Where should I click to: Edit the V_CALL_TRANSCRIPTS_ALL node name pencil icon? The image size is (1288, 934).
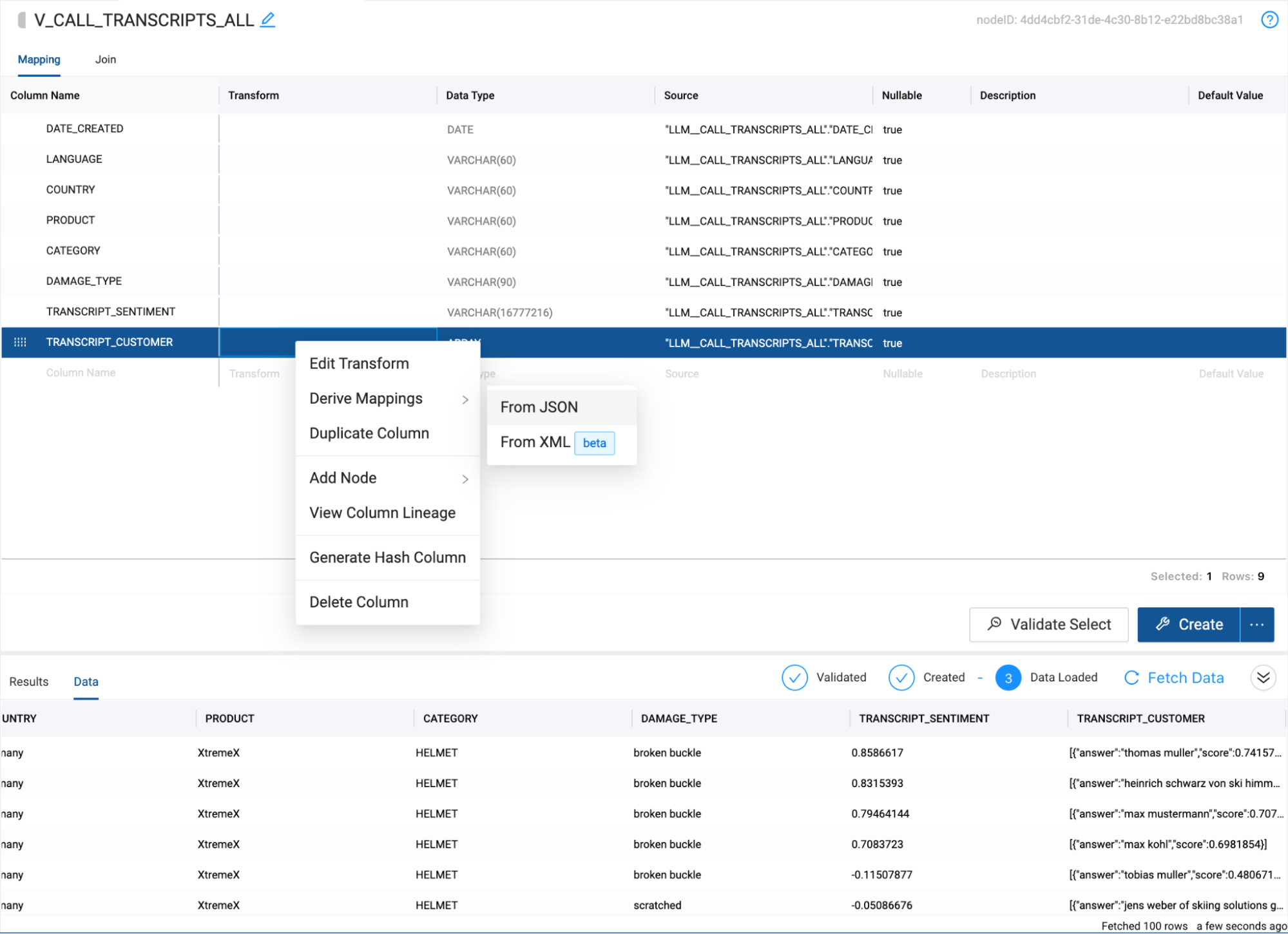tap(268, 20)
